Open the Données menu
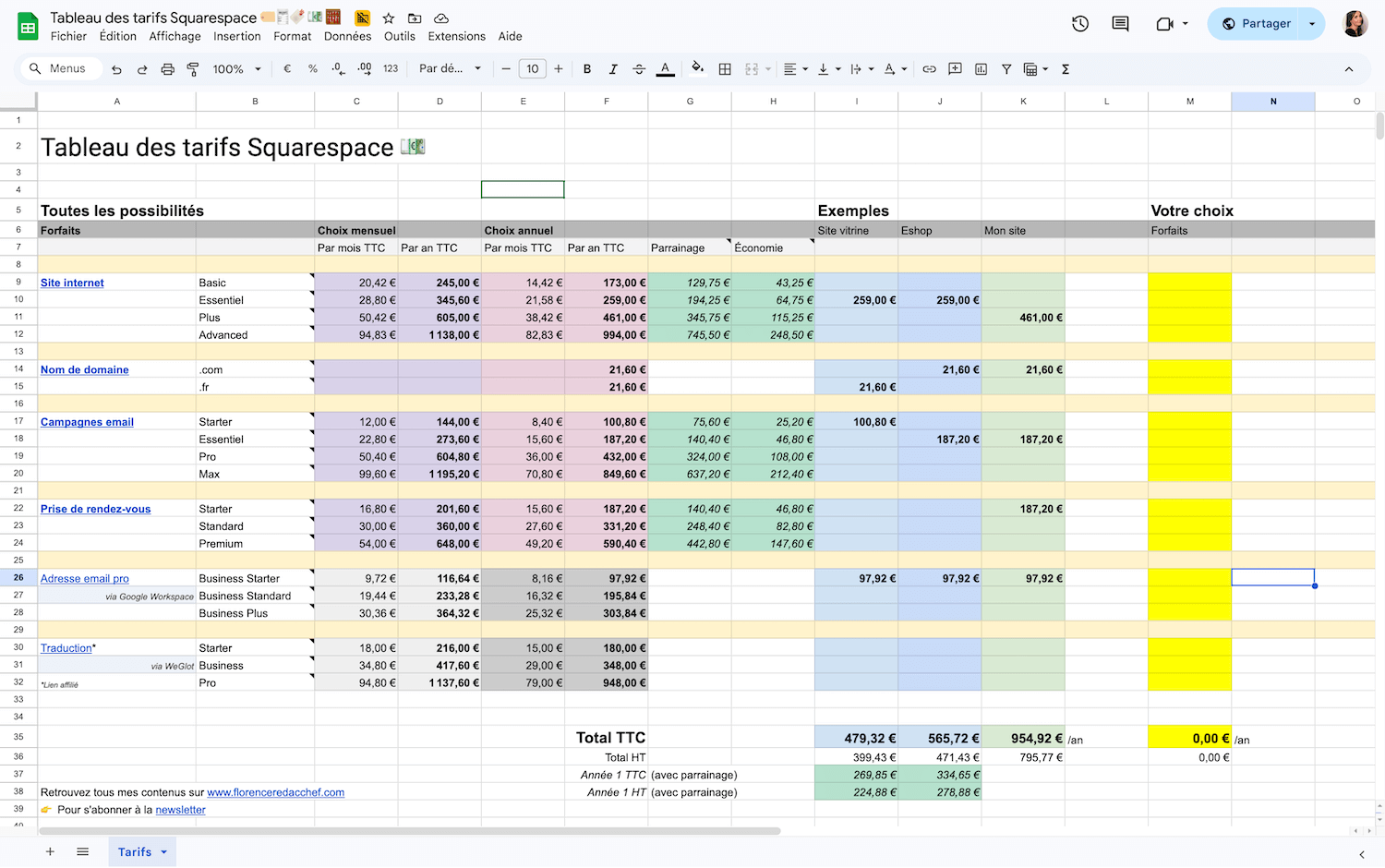The image size is (1385, 868). pos(347,36)
